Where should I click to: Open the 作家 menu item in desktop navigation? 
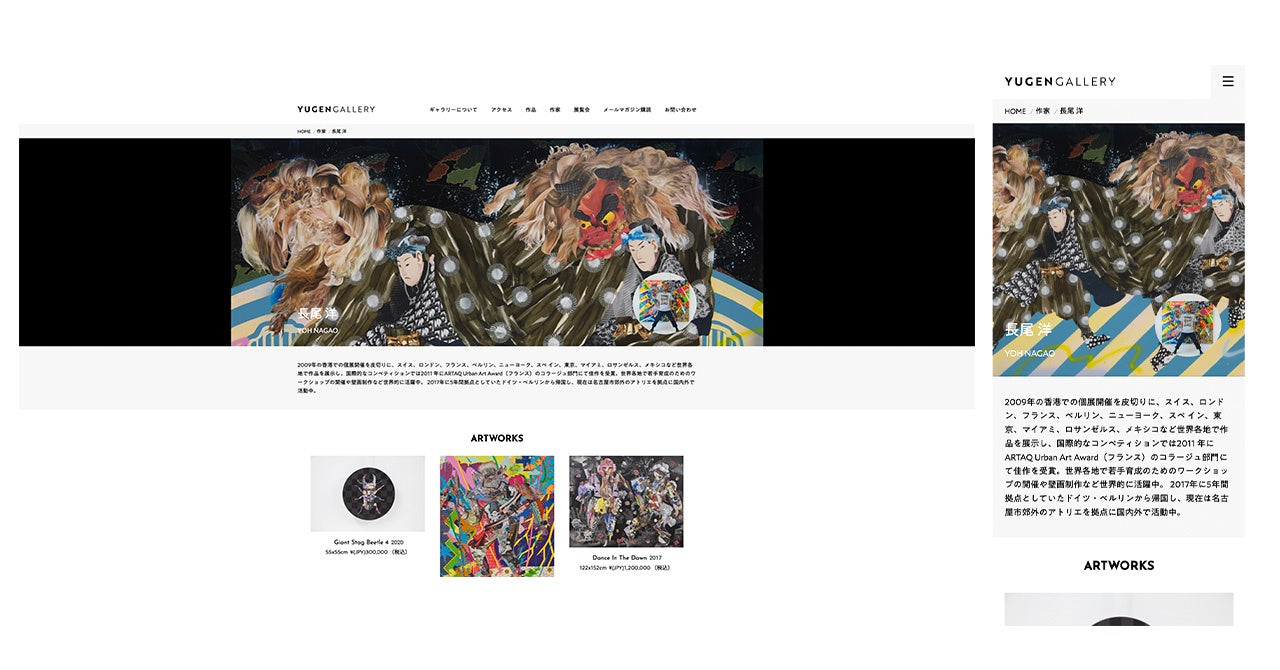click(555, 109)
